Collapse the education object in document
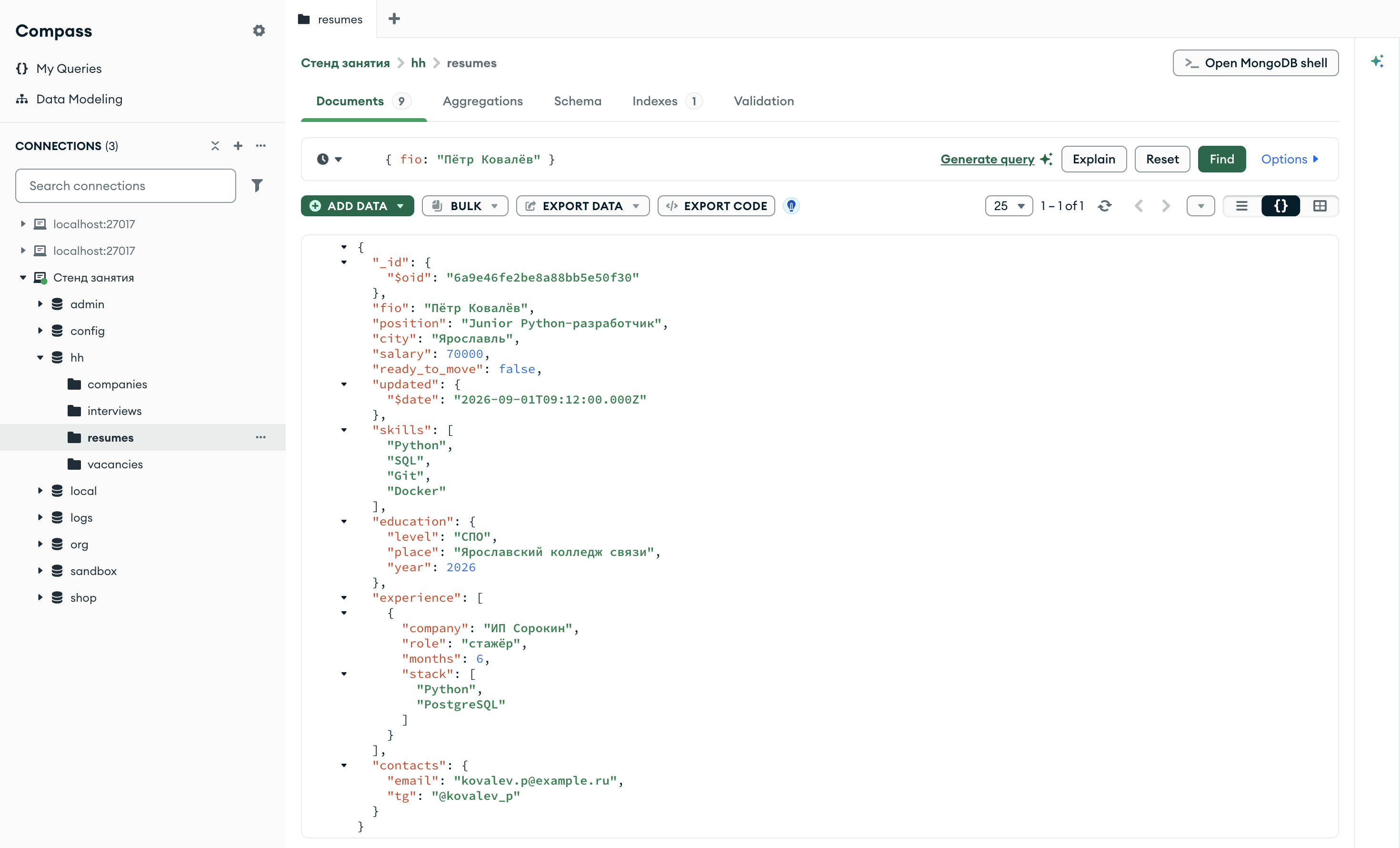1400x848 pixels. click(x=344, y=522)
